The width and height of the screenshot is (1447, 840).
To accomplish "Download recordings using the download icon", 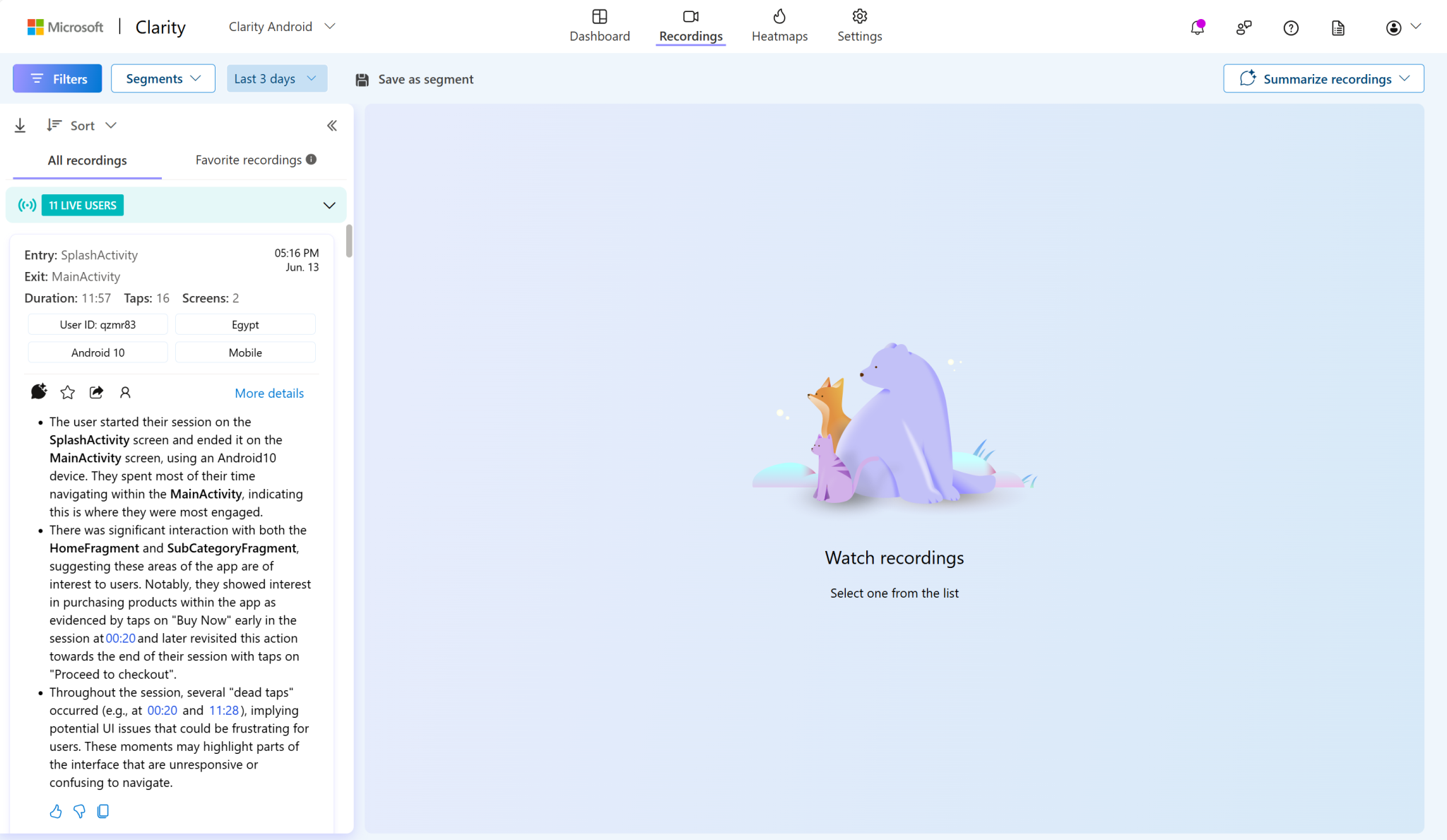I will click(20, 125).
